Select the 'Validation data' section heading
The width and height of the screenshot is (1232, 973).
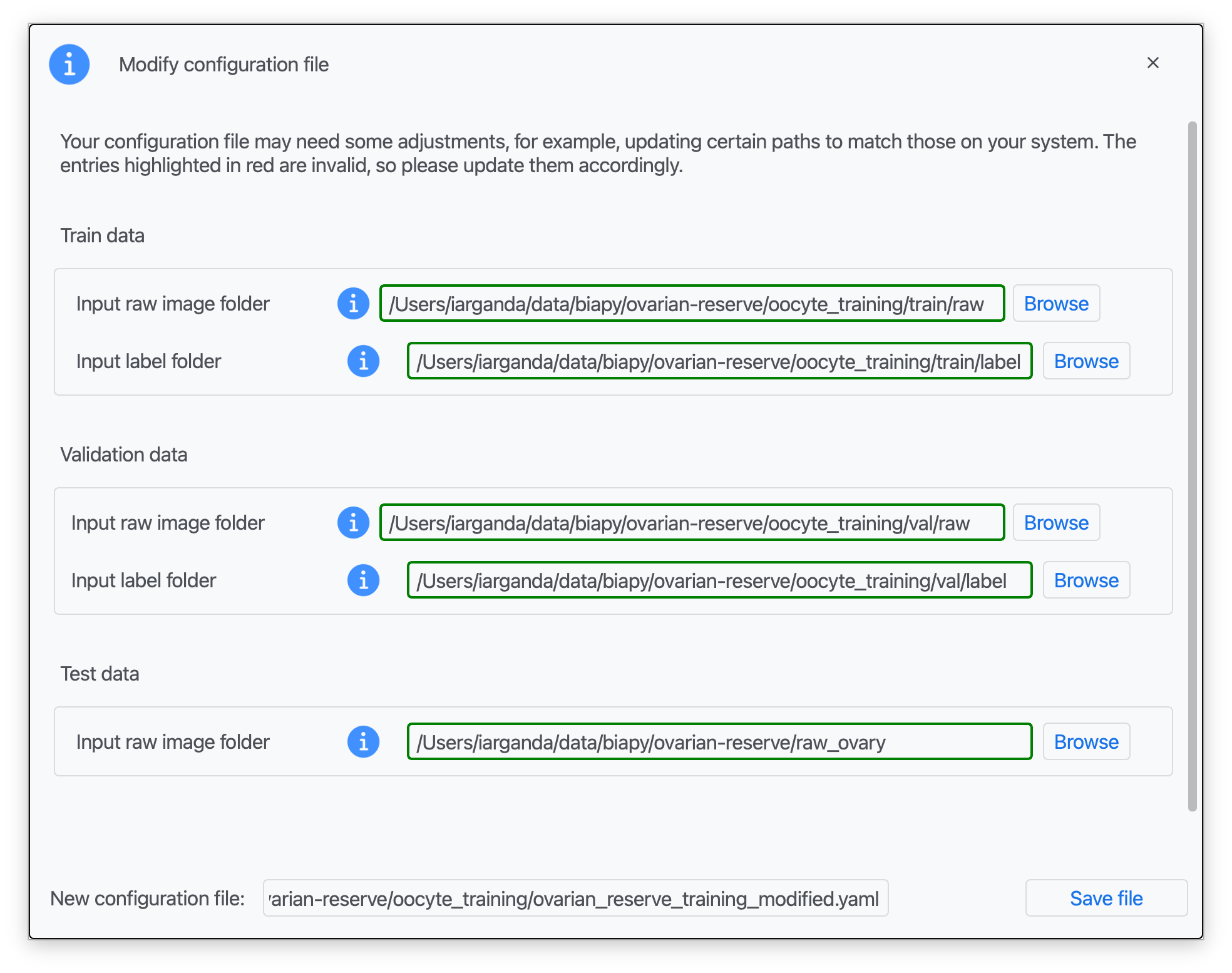124,455
